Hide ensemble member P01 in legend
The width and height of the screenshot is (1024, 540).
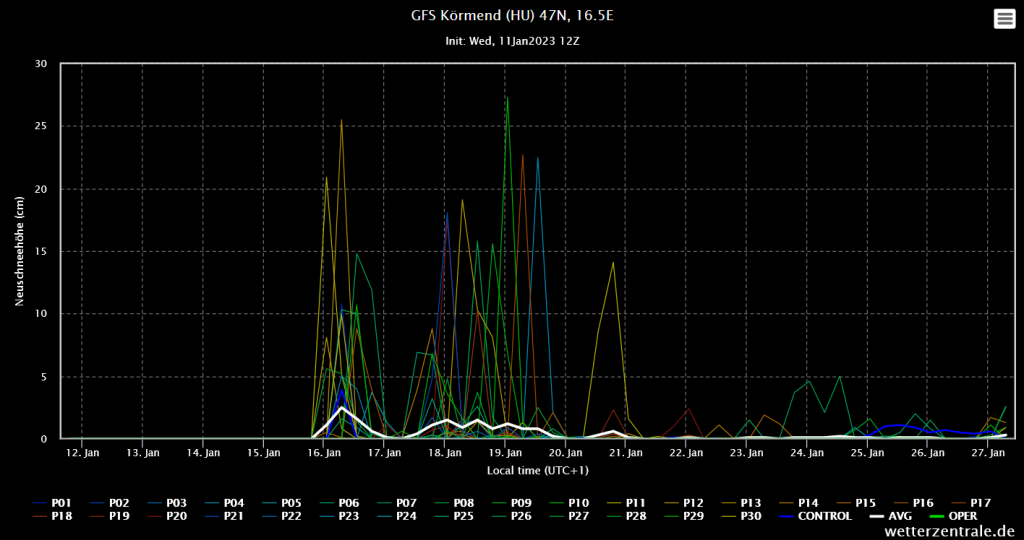tap(62, 502)
